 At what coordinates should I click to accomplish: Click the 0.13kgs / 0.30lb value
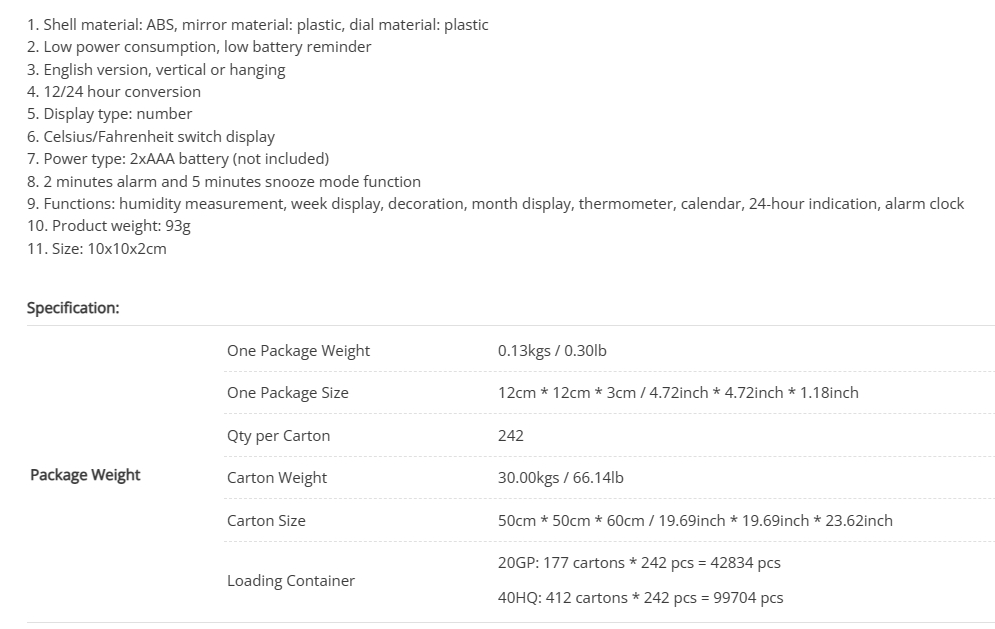[552, 351]
